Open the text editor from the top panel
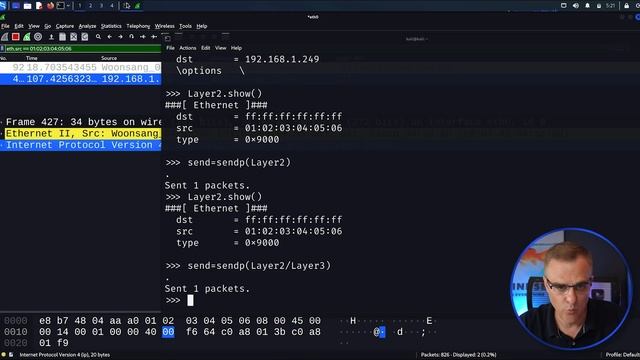Image resolution: width=640 pixels, height=360 pixels. click(39, 6)
